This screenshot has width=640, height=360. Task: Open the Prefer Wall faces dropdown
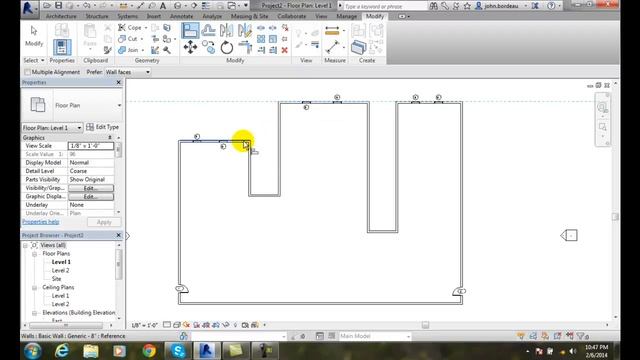[x=128, y=72]
